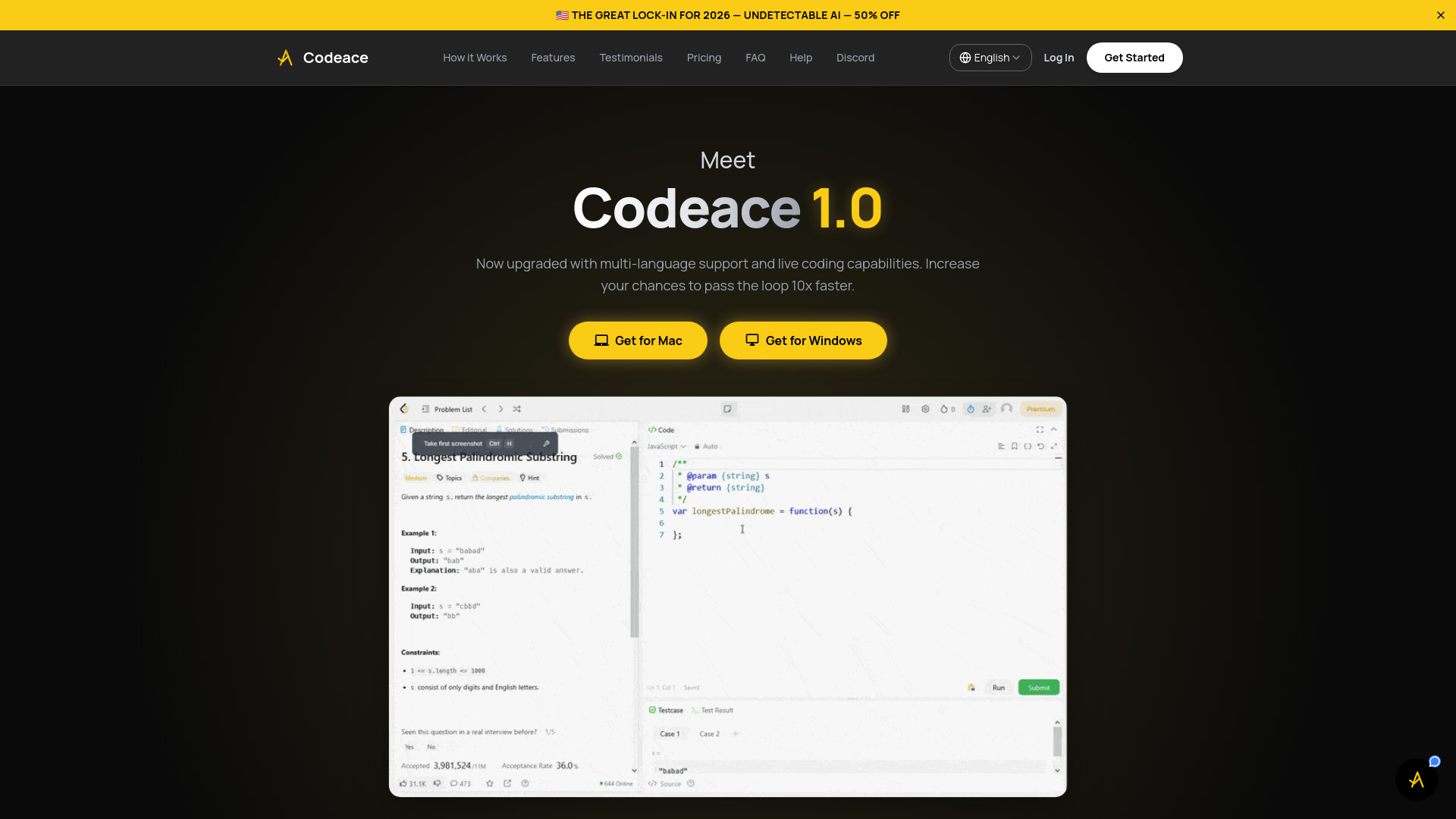Select Yes for seen in a real interview
This screenshot has width=1456, height=819.
tap(409, 746)
